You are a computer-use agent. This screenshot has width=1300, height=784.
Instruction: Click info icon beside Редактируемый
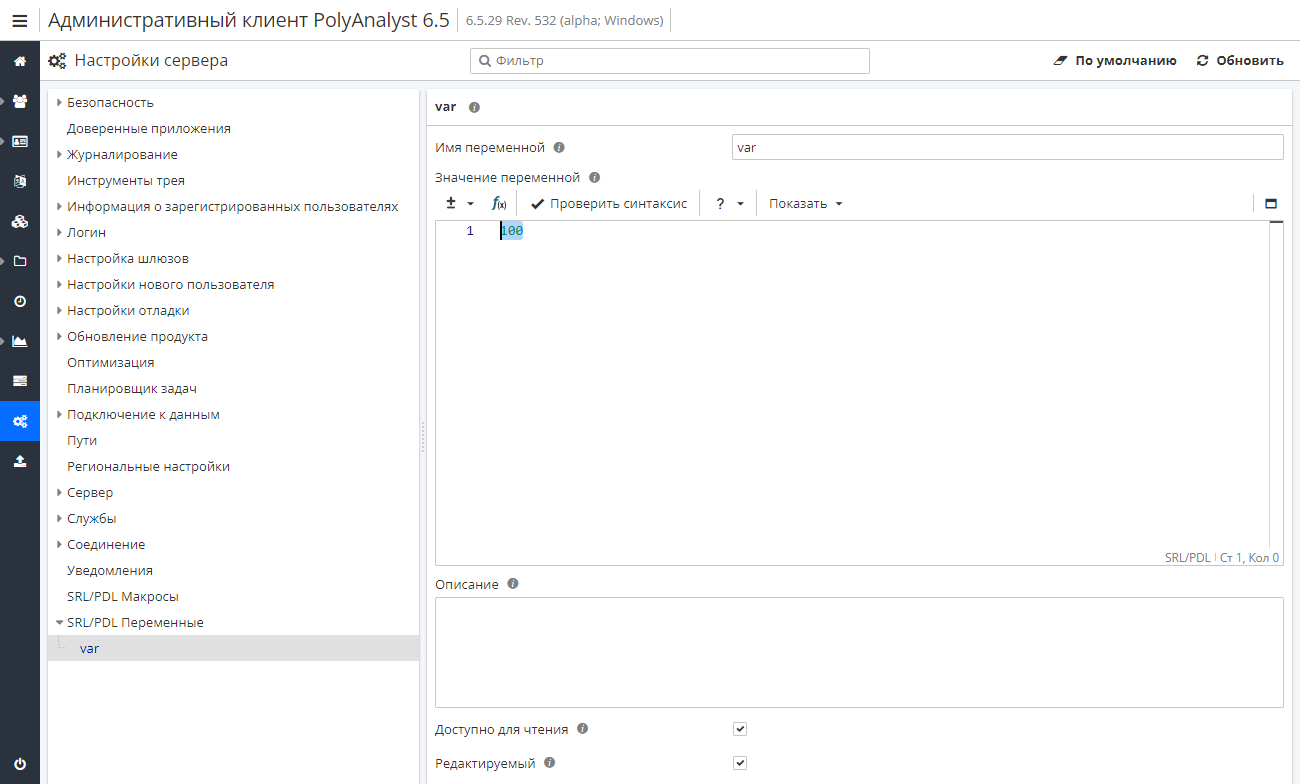coord(549,763)
